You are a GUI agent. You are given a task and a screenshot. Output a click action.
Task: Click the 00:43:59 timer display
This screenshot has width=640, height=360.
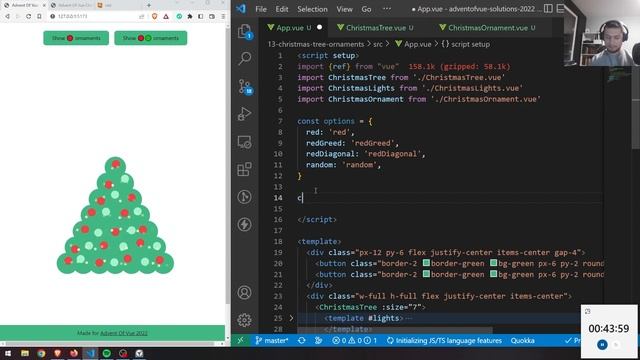(609, 328)
